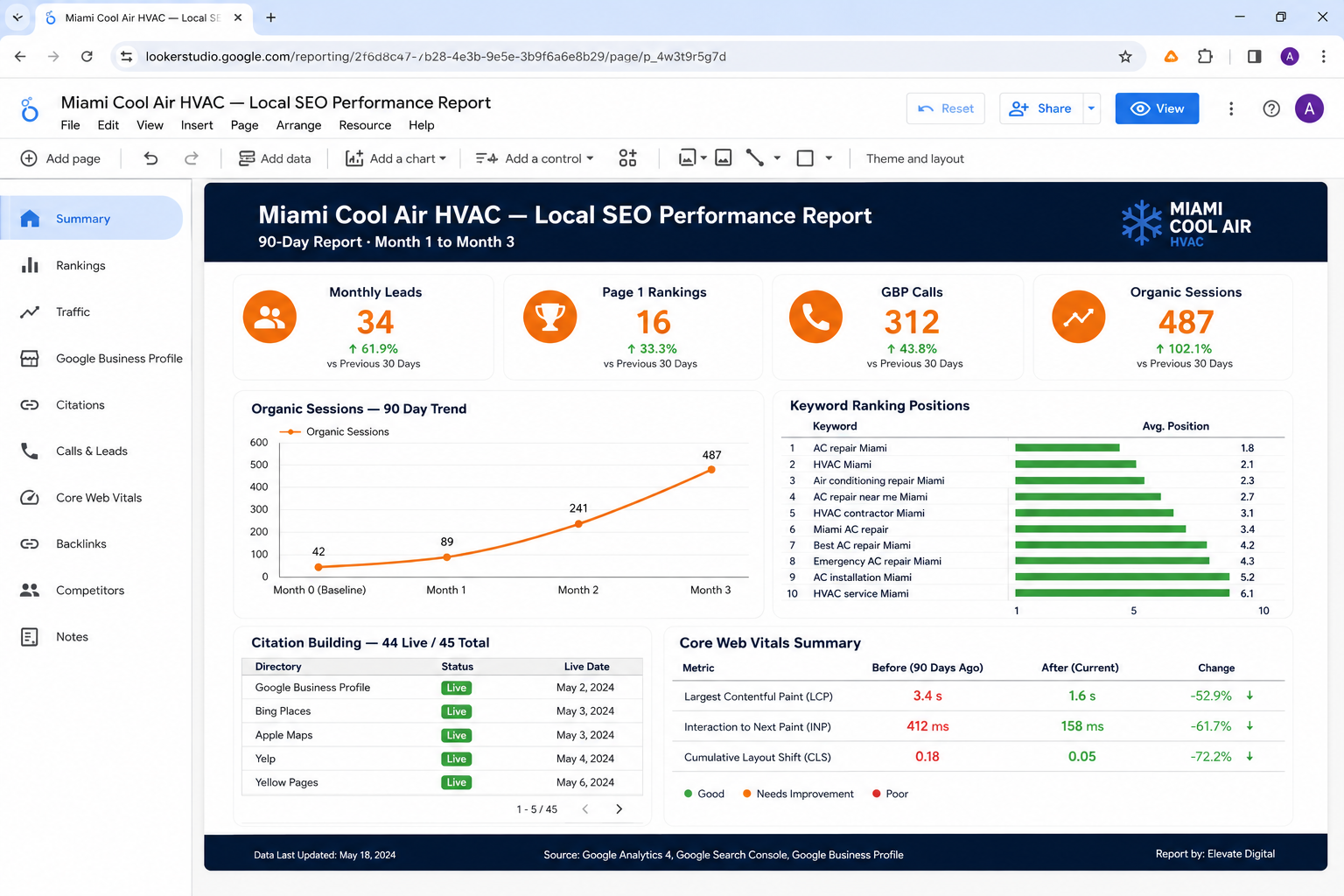Click the AC repair Miami ranking bar

(1067, 448)
